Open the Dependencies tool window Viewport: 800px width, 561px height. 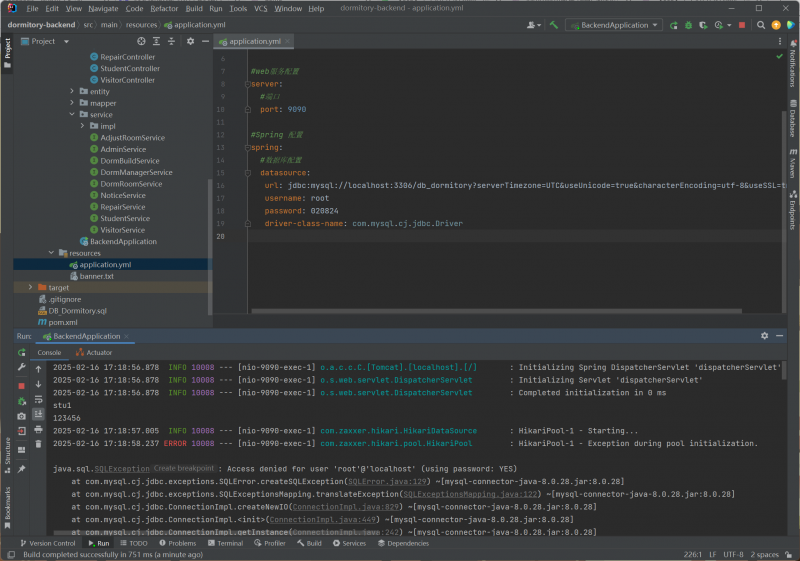404,543
